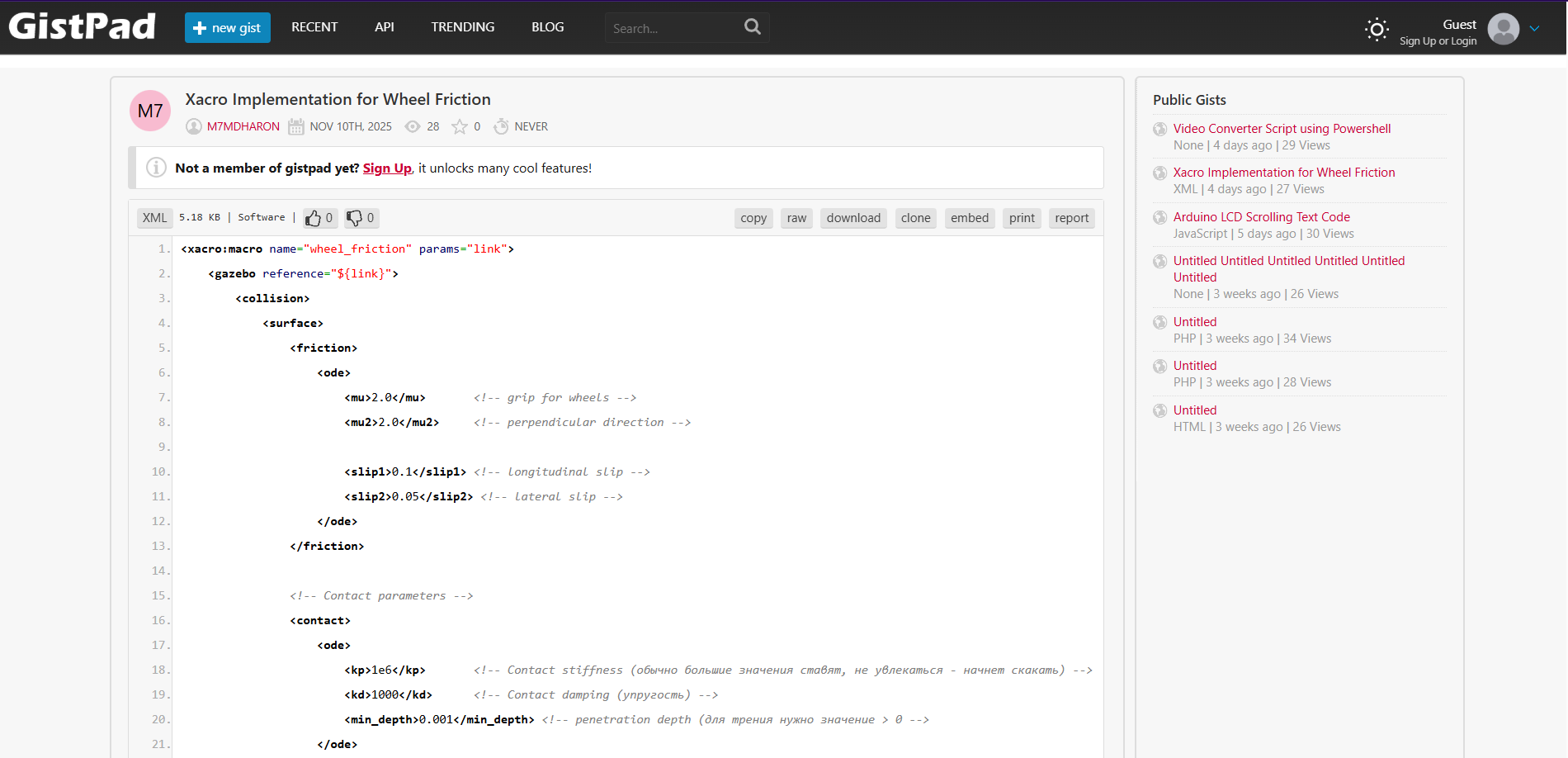Star the Xacro gist

pos(460,126)
